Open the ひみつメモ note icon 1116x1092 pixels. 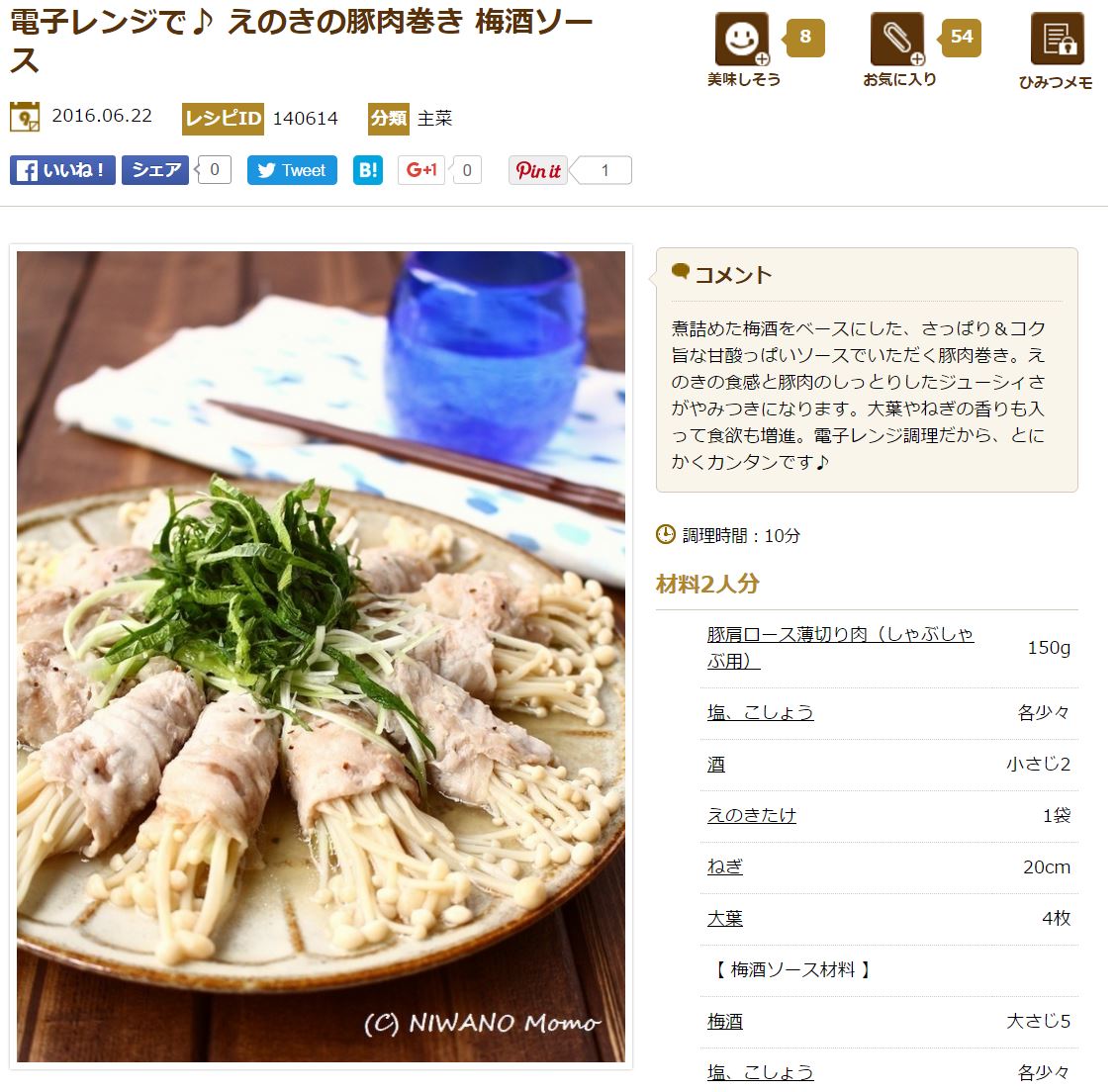click(1057, 40)
